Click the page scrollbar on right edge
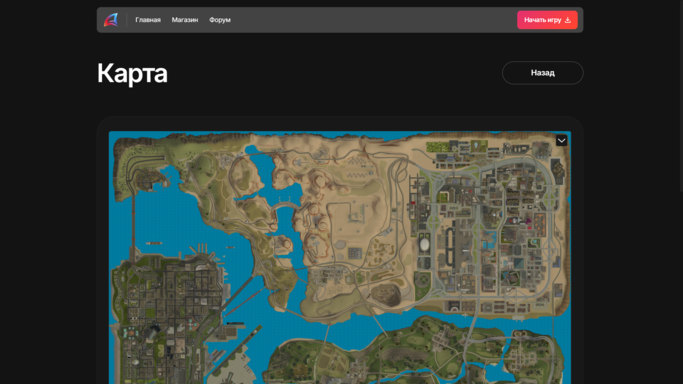This screenshot has width=683, height=384. [680, 96]
